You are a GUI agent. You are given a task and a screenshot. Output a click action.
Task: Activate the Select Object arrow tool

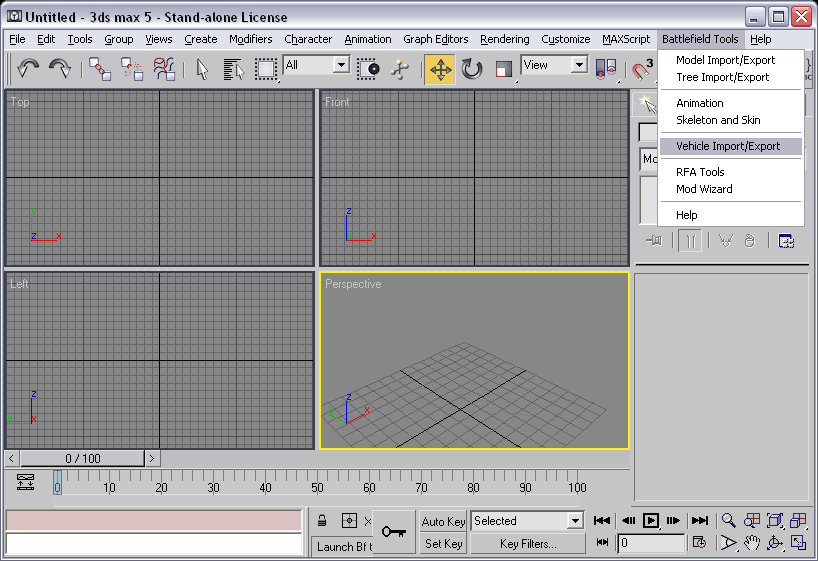202,69
